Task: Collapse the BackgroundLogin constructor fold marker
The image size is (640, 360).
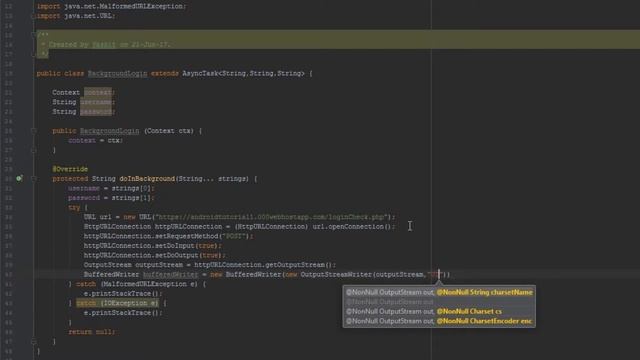Action: [x=34, y=131]
